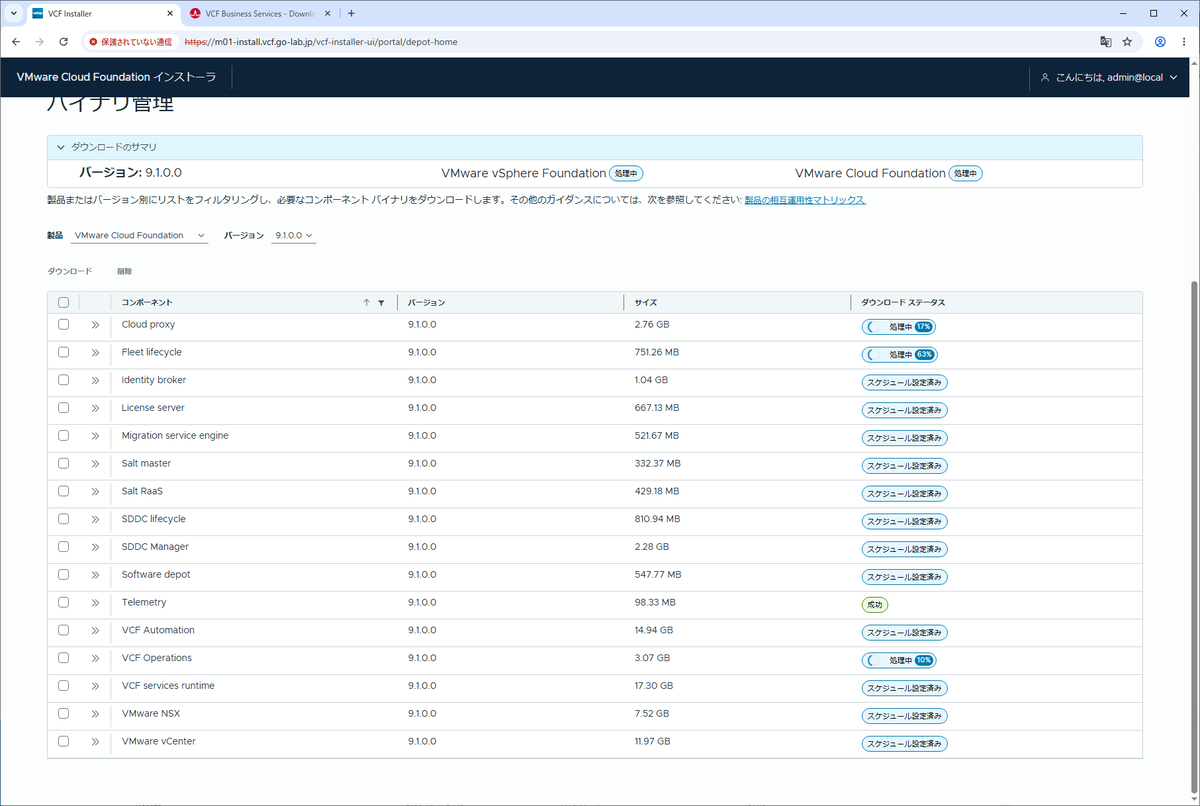The height and width of the screenshot is (806, 1200).
Task: Expand details for the VCF Operations row
Action: (x=95, y=658)
